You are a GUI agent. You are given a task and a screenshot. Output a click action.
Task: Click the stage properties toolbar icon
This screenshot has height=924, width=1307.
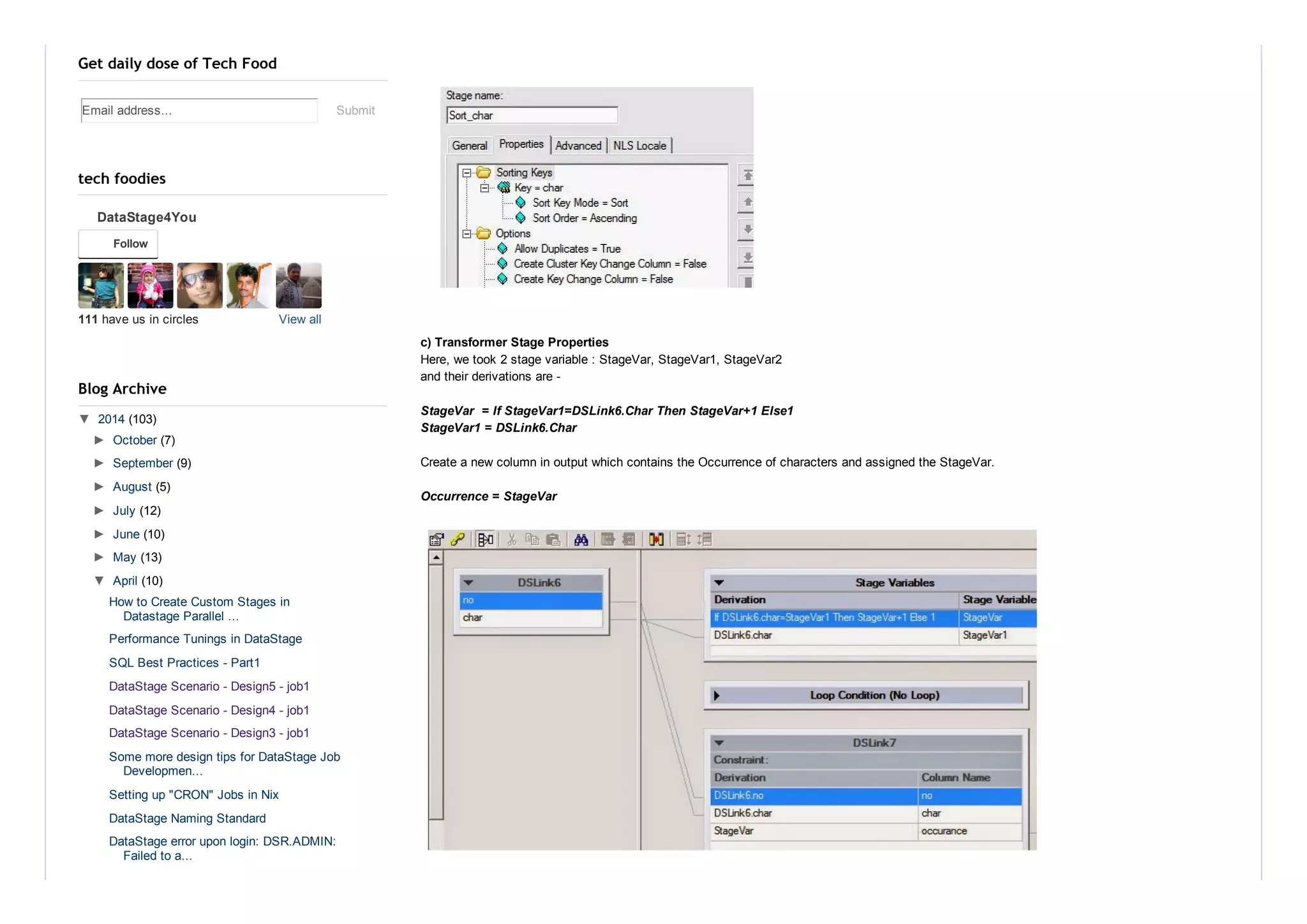coord(437,540)
